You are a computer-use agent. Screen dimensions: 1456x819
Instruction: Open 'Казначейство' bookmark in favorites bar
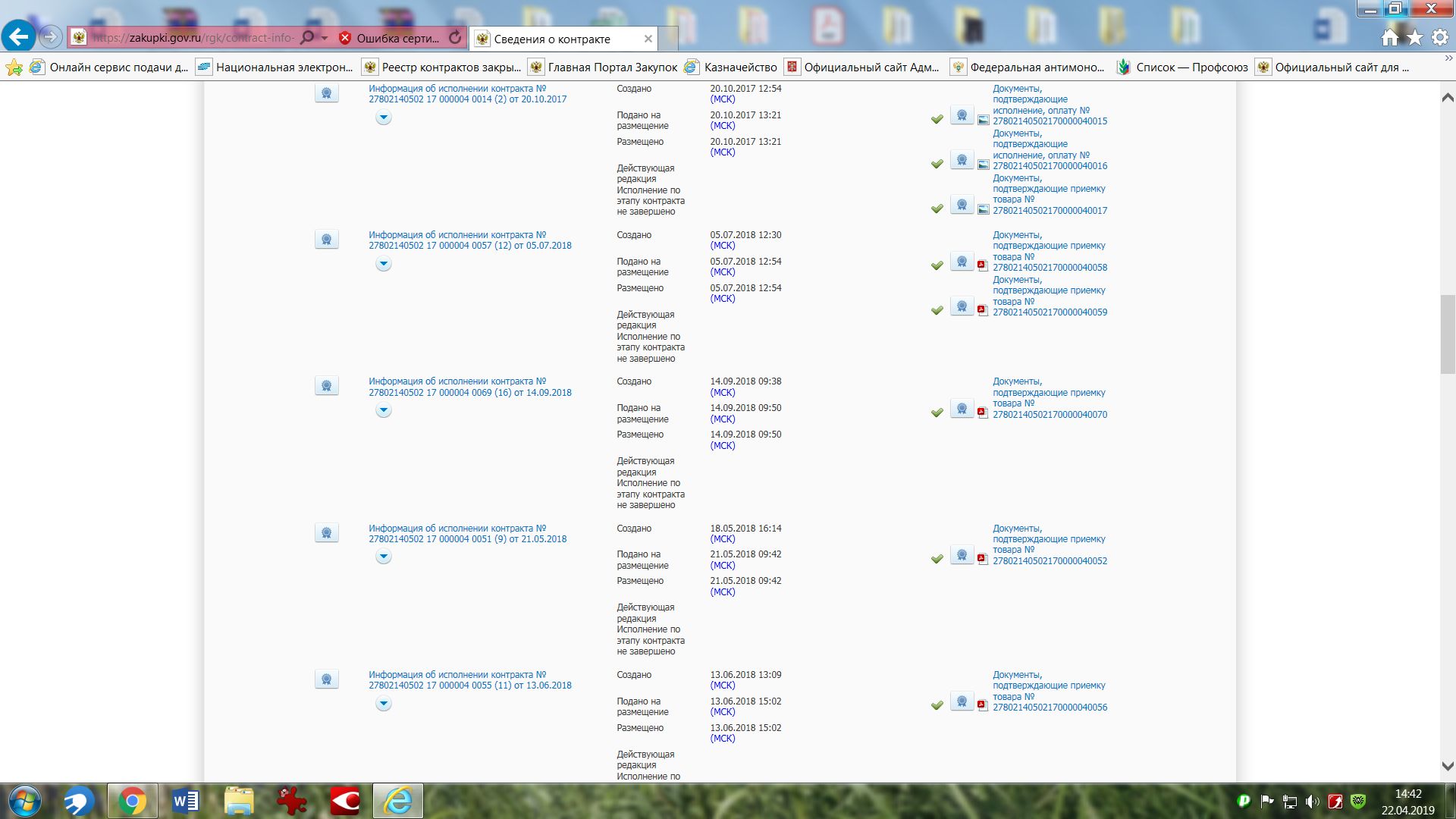click(x=740, y=67)
